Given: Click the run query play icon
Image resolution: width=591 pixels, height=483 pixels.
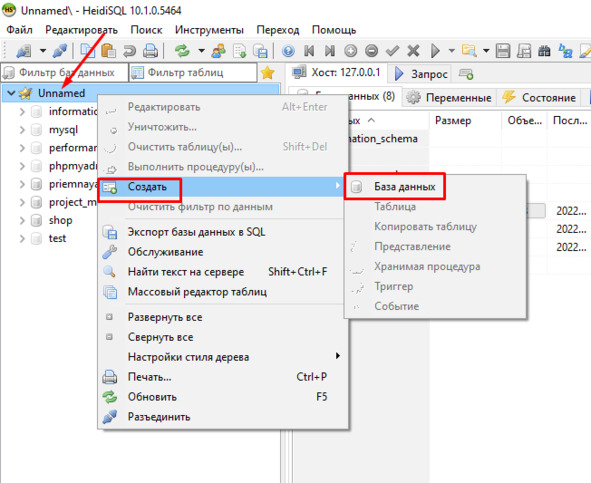Looking at the screenshot, I should pos(435,51).
